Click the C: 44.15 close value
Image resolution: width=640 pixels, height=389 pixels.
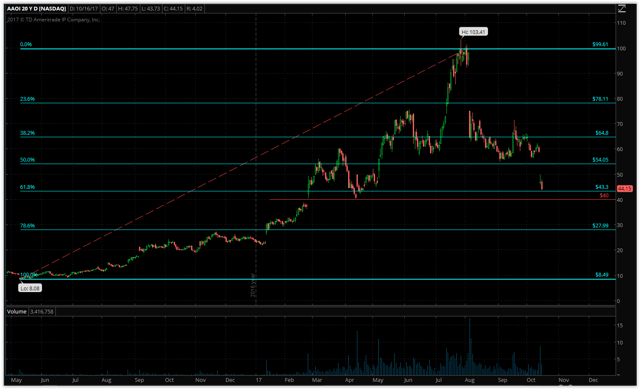(x=173, y=9)
